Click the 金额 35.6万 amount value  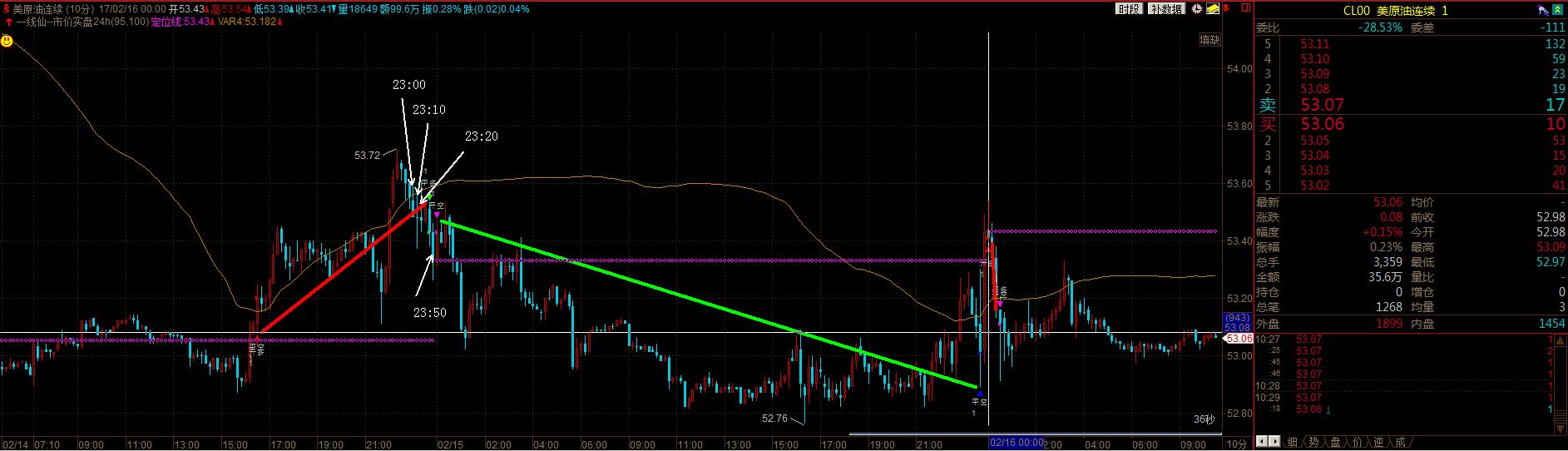[1386, 277]
